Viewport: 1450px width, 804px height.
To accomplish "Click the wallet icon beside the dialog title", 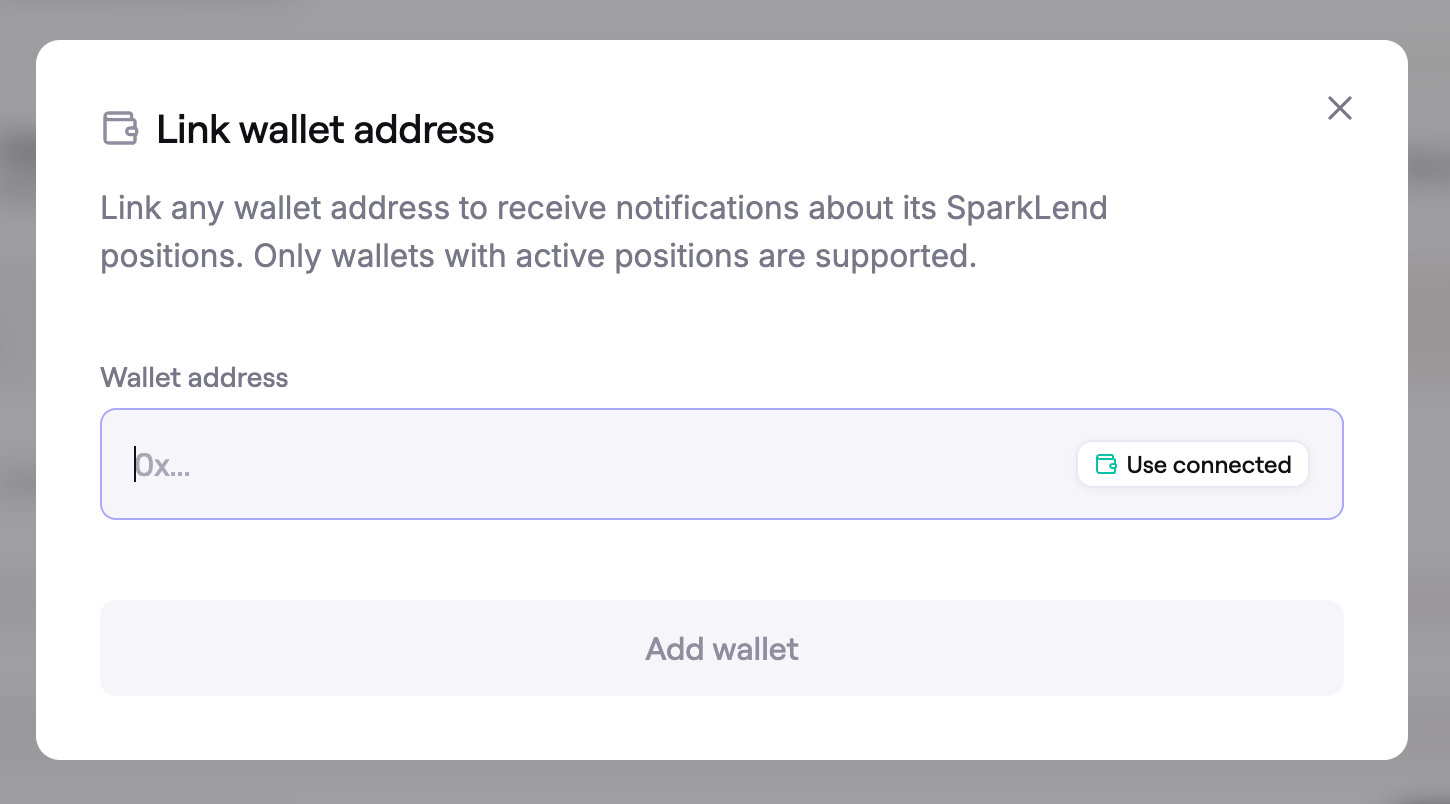I will pyautogui.click(x=120, y=129).
